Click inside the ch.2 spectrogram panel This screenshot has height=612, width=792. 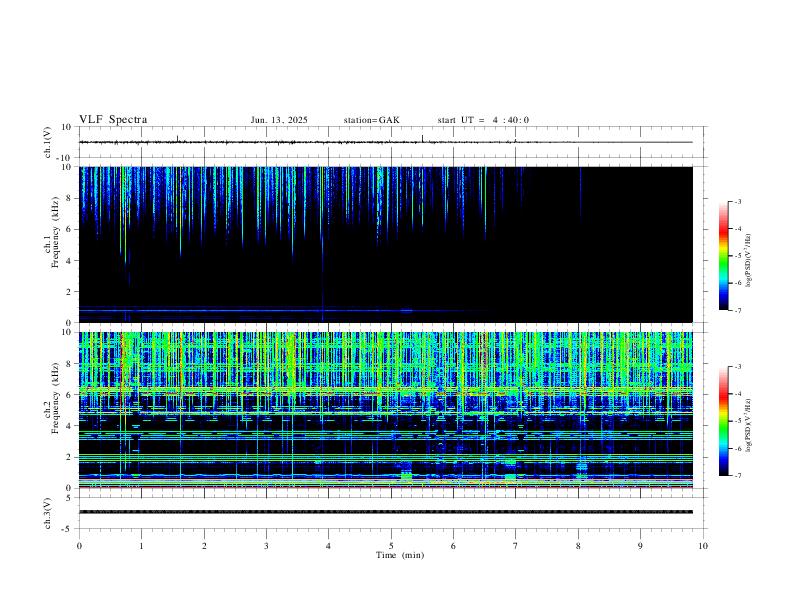point(385,410)
